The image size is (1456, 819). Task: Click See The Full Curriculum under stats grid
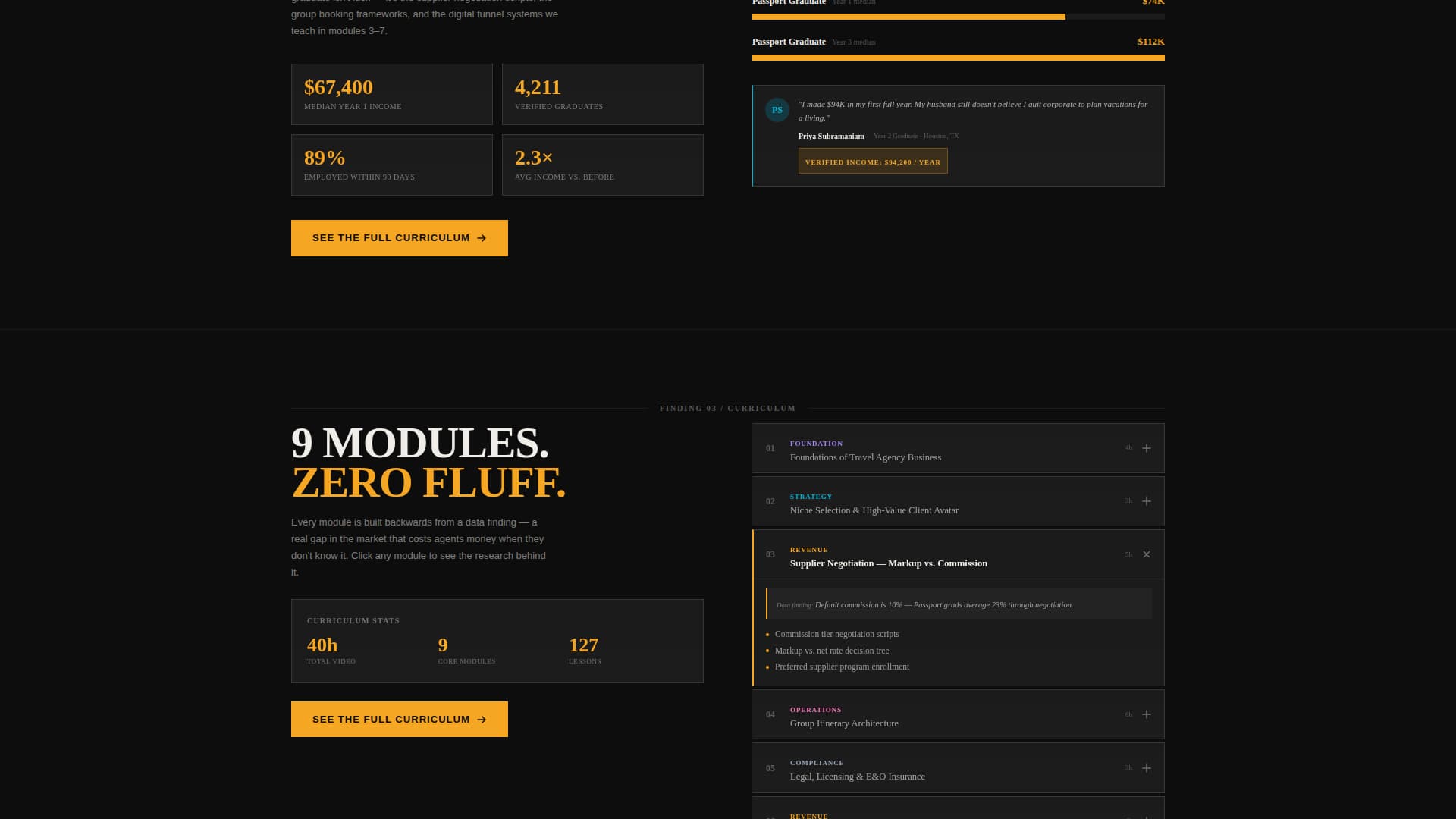tap(400, 238)
